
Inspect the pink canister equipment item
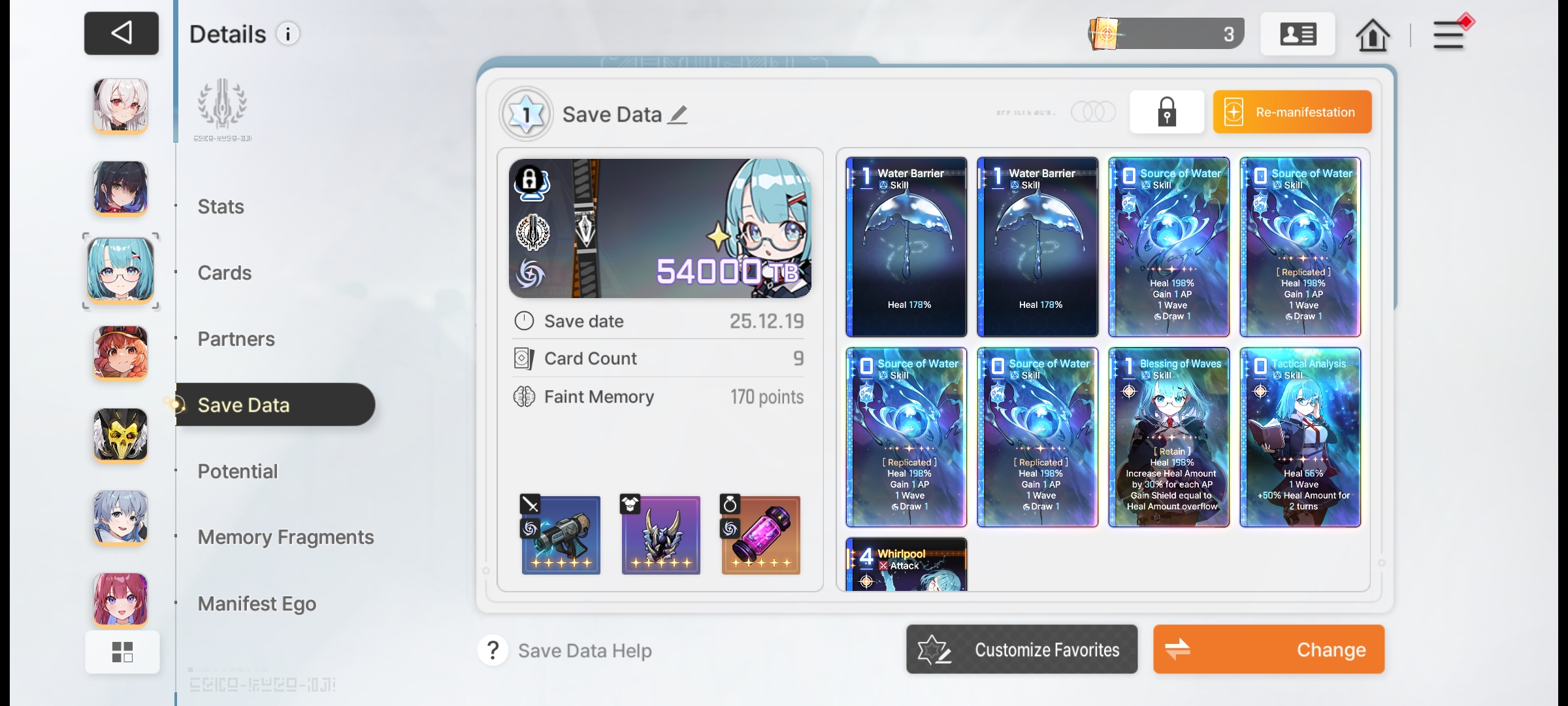[x=760, y=535]
